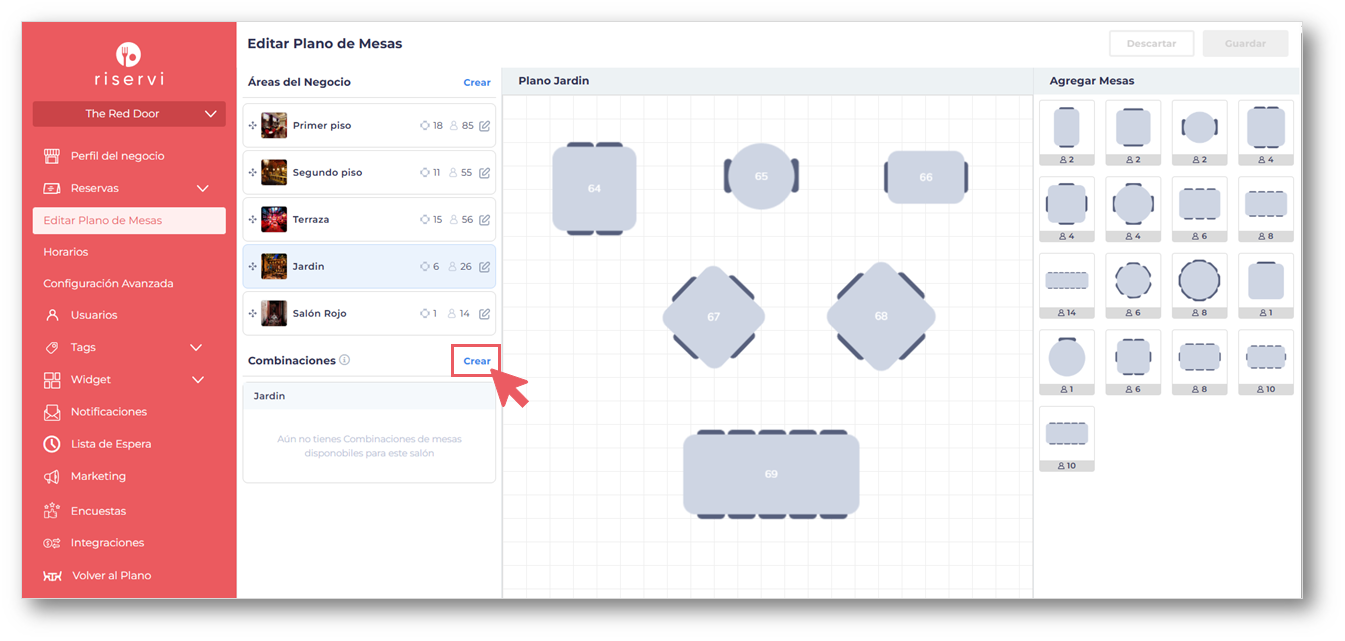Edit the Jardin area pencil icon
The width and height of the screenshot is (1345, 641).
pos(485,267)
